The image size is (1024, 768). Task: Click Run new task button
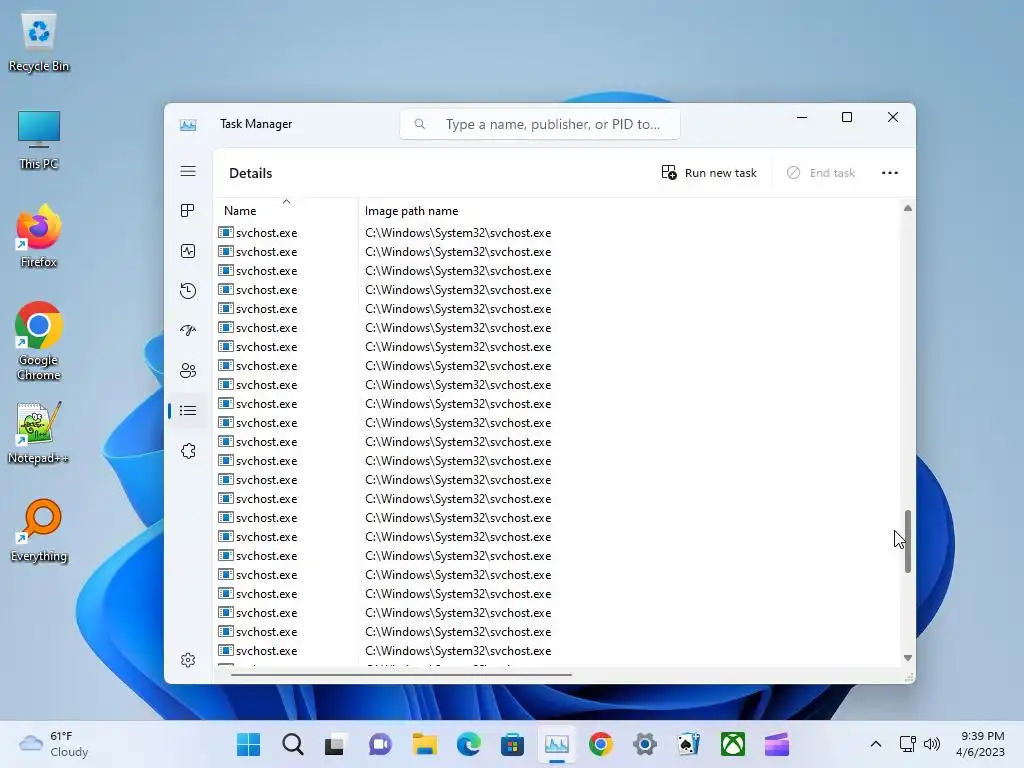(x=709, y=172)
